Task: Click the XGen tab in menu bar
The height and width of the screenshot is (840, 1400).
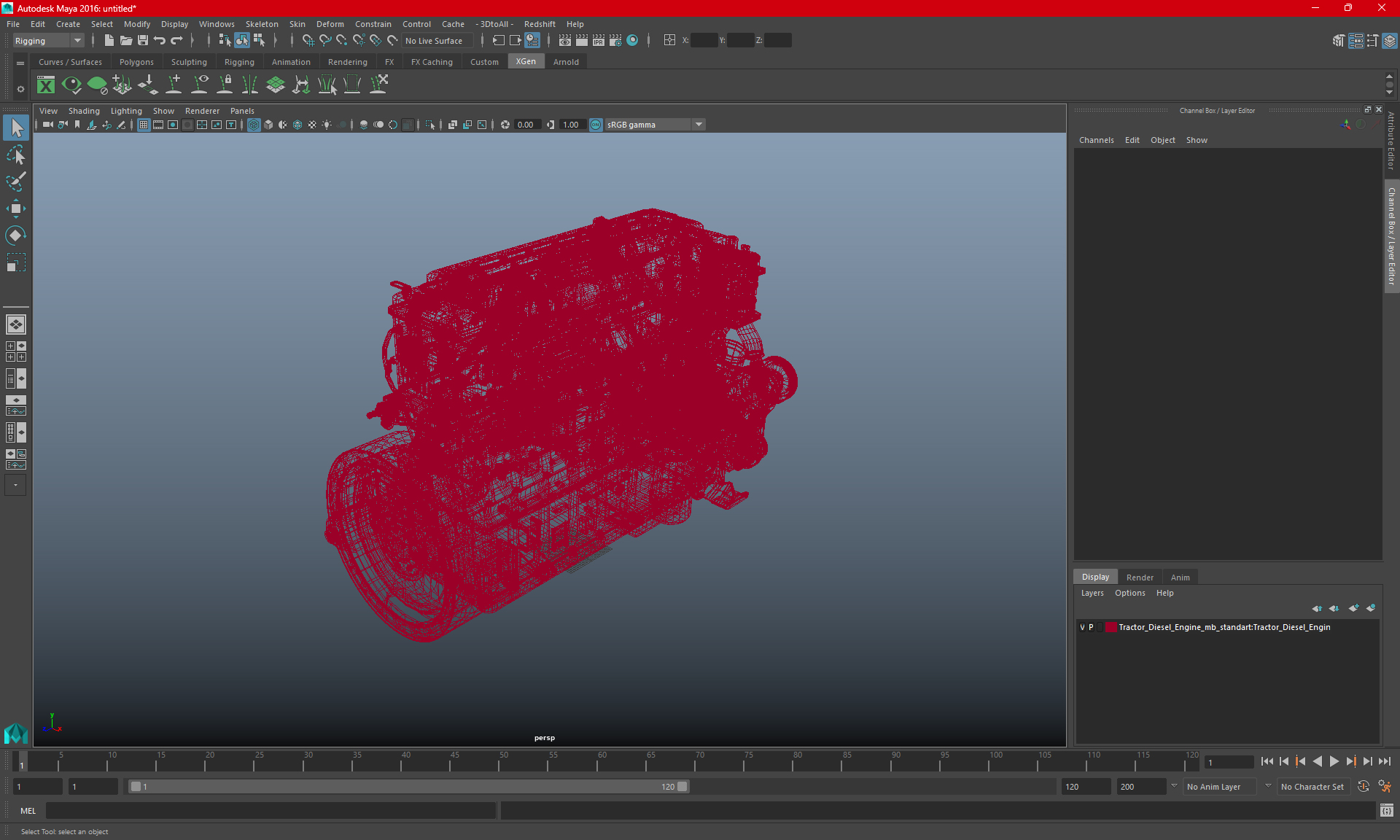Action: [x=525, y=62]
